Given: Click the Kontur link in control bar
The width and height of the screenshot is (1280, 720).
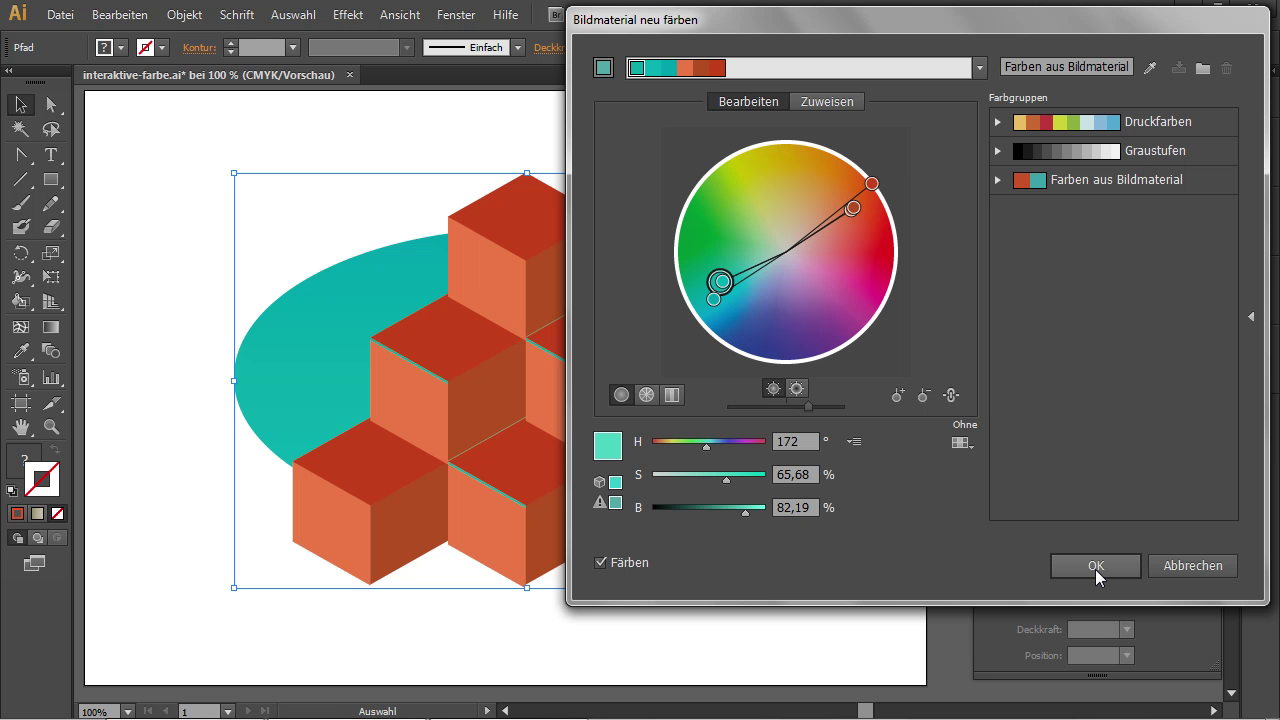Looking at the screenshot, I should click(199, 47).
